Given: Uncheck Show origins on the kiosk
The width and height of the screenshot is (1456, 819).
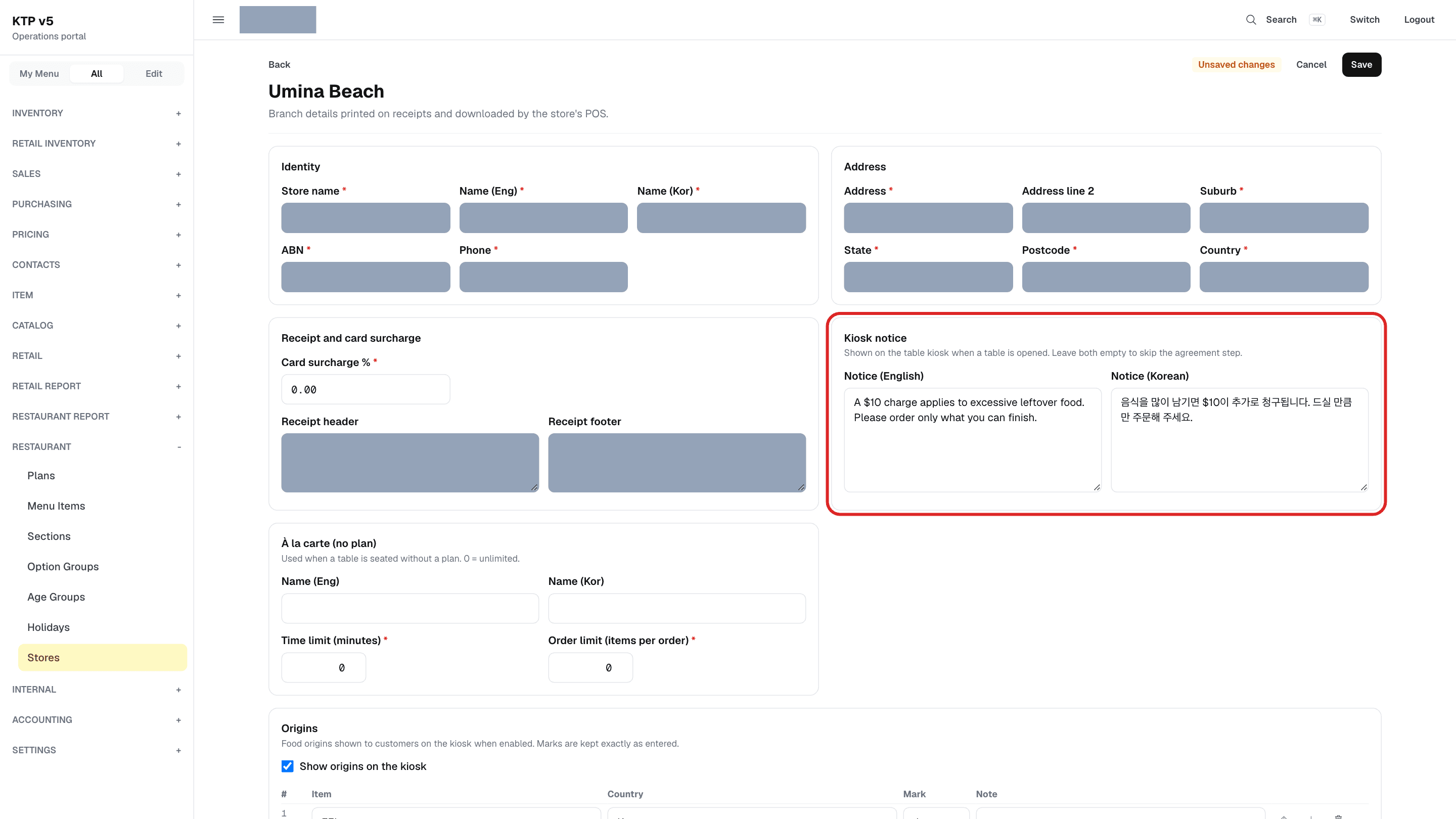Looking at the screenshot, I should (287, 766).
